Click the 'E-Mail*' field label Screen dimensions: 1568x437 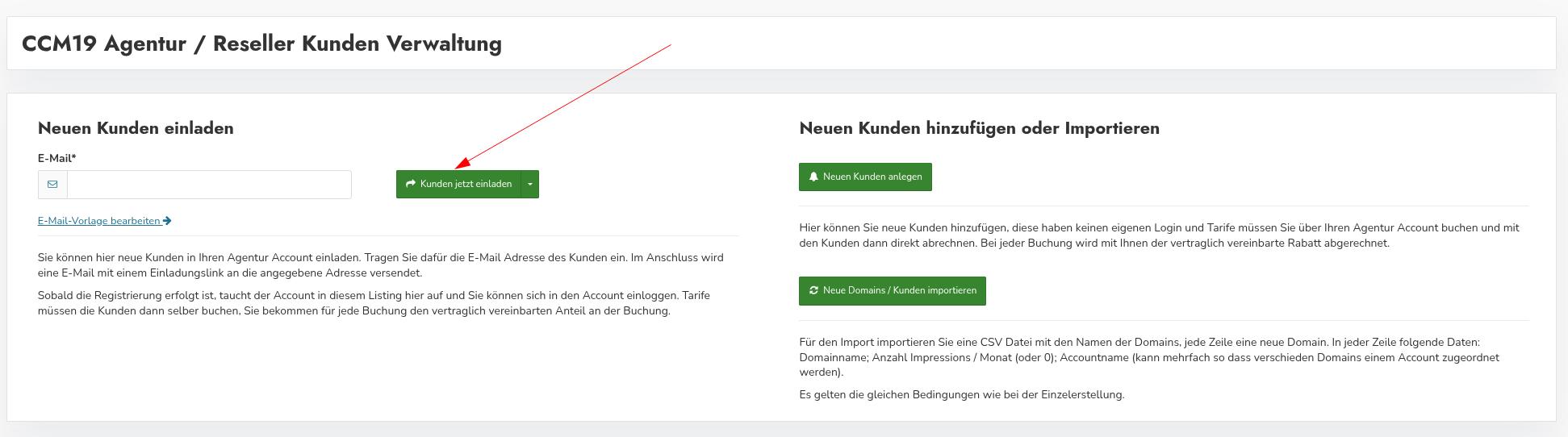[x=57, y=159]
